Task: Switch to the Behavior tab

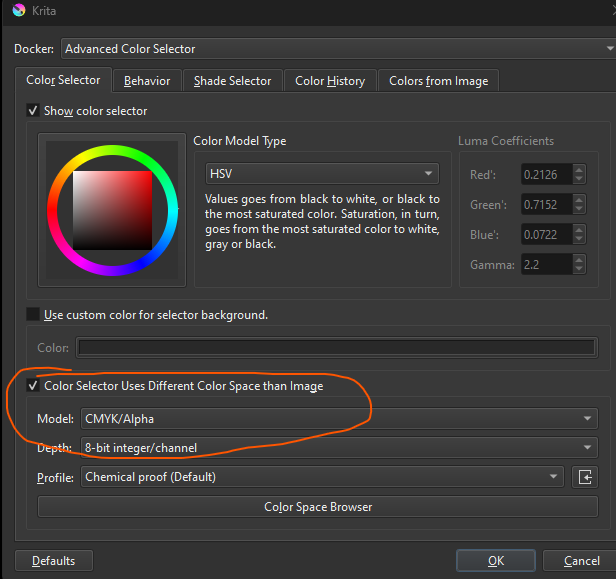Action: click(147, 81)
